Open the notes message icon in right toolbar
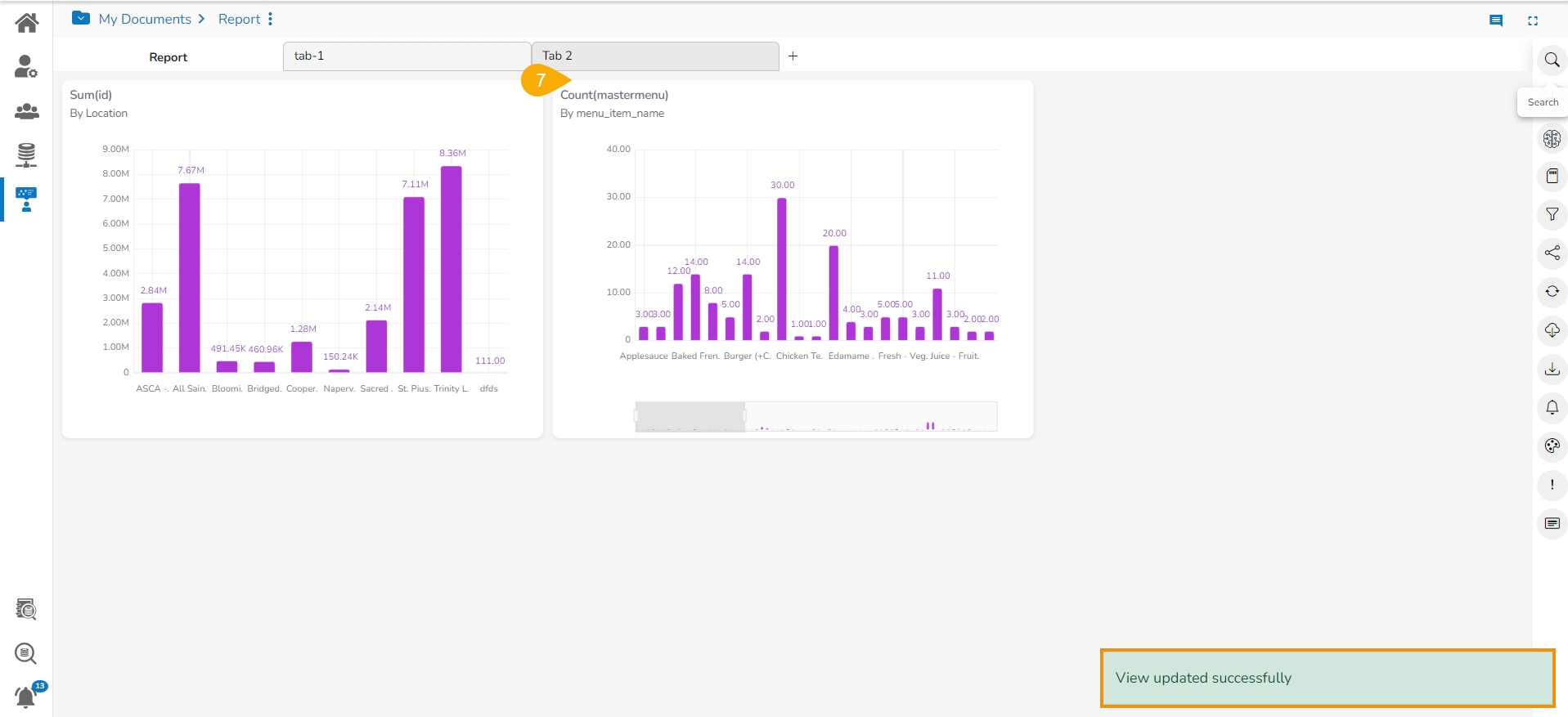1568x717 pixels. click(x=1552, y=523)
